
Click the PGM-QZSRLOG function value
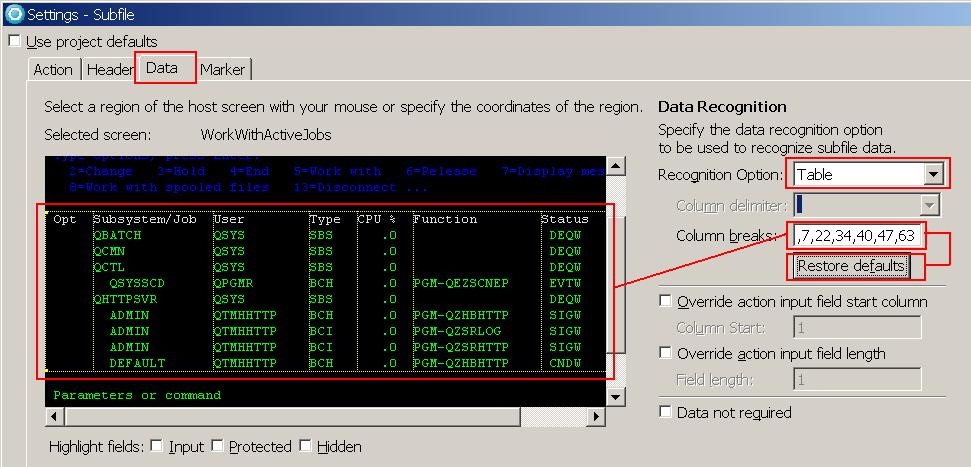coord(457,331)
